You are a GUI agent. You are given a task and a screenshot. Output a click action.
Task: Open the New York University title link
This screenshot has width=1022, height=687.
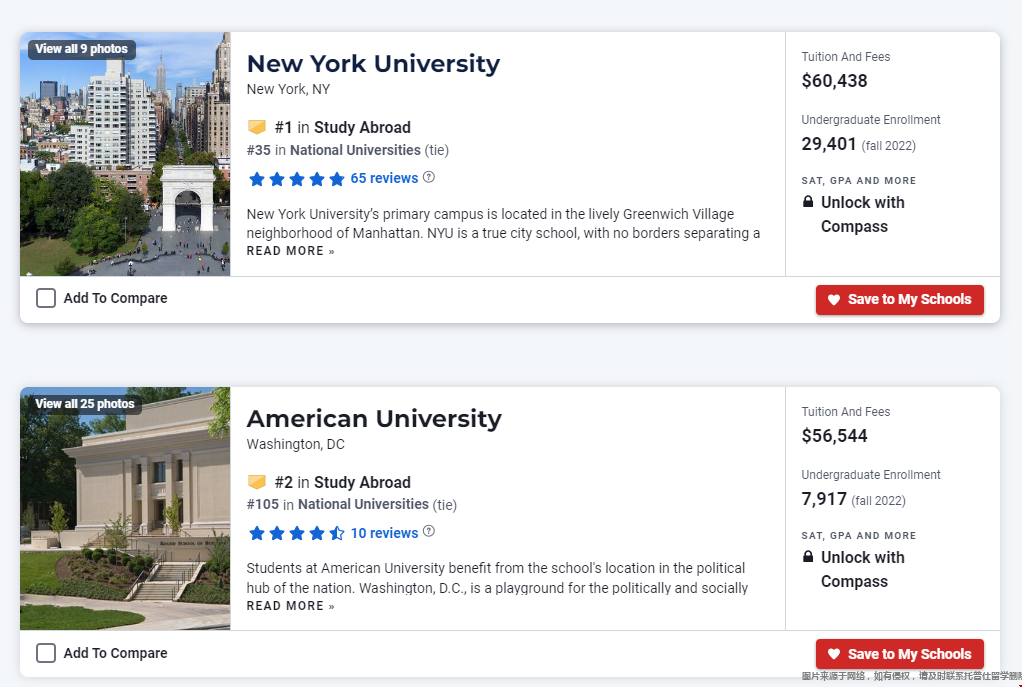[373, 64]
